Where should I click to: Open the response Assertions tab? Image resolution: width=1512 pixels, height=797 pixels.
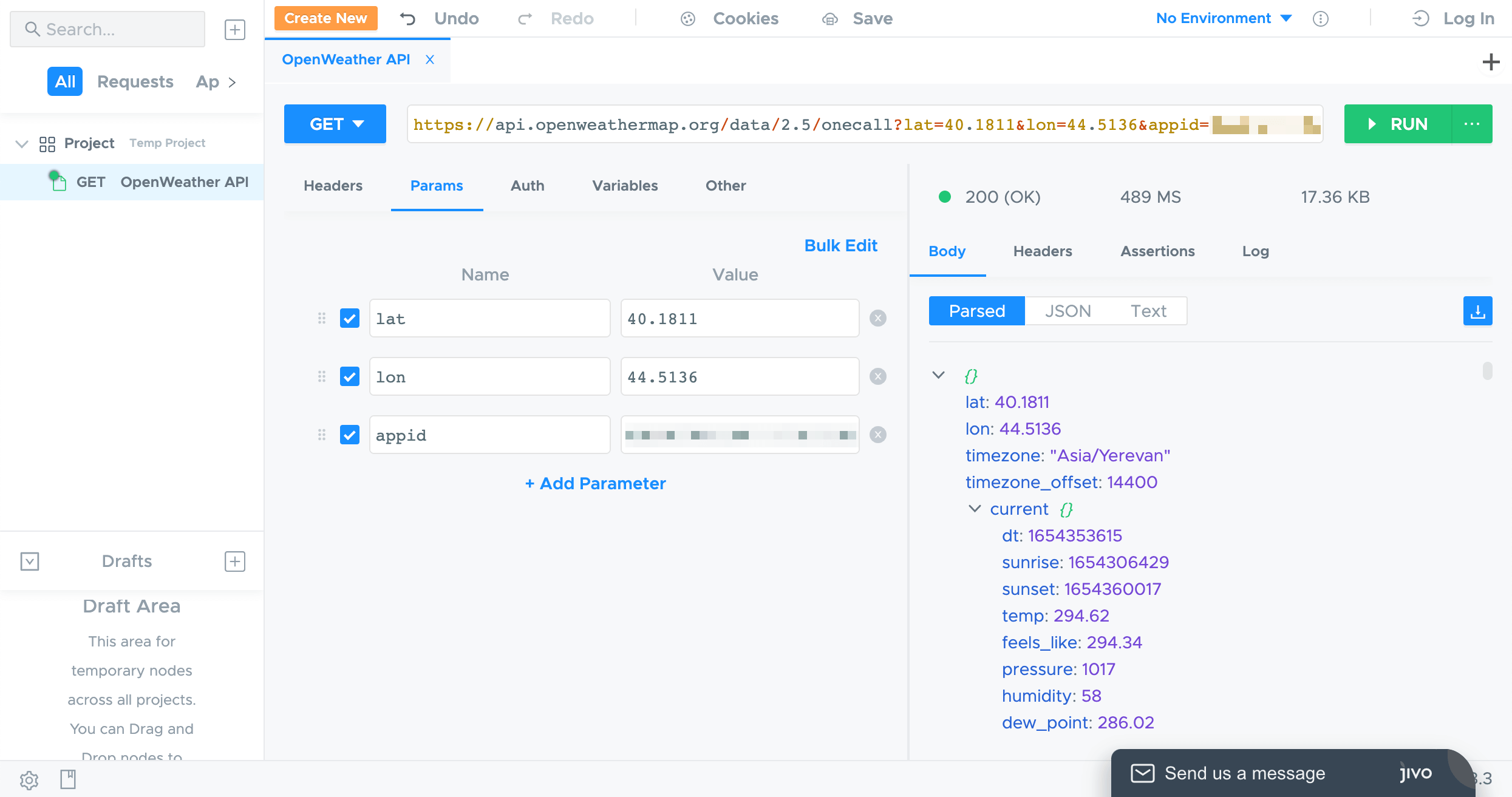1157,251
